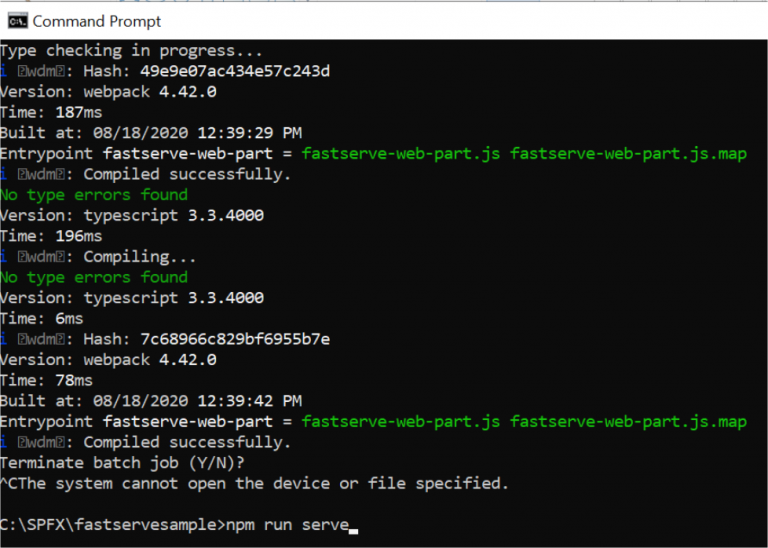Viewport: 768px width, 548px height.
Task: Click the Command Prompt window icon
Action: click(18, 22)
